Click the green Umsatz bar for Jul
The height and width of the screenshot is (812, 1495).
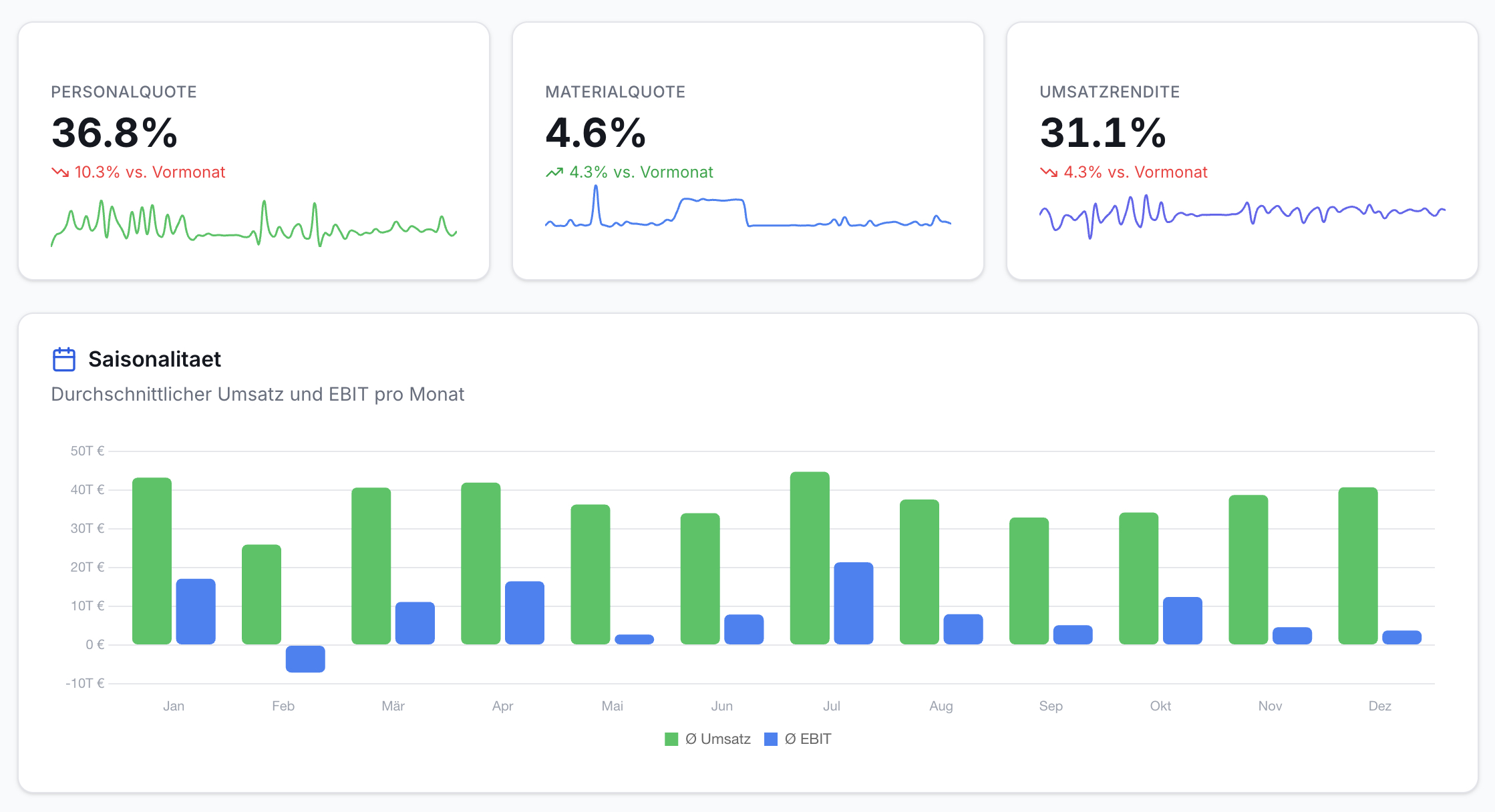tap(810, 558)
